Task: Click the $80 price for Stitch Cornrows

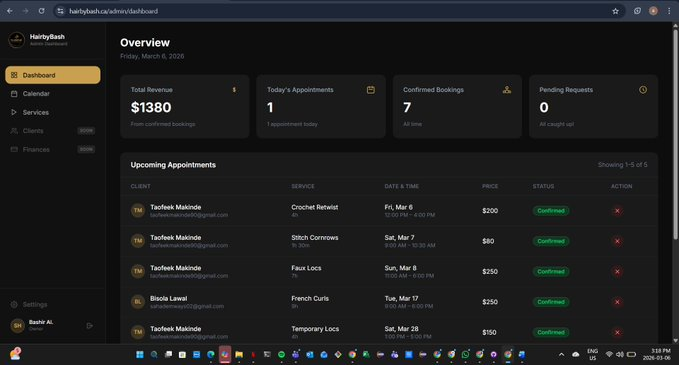Action: tap(488, 241)
